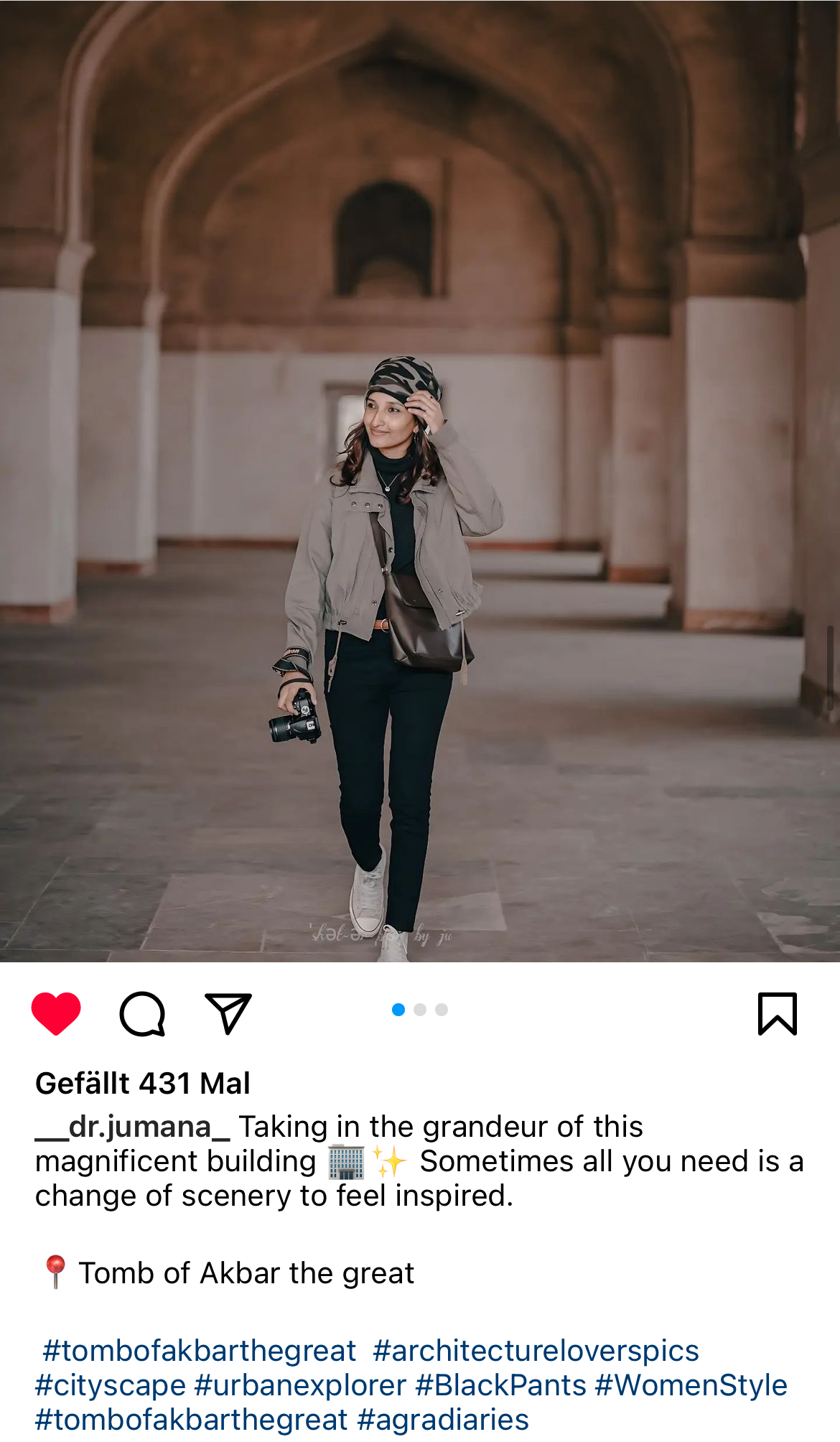Open comments via the speech bubble icon
The image size is (840, 1442).
tap(142, 1014)
